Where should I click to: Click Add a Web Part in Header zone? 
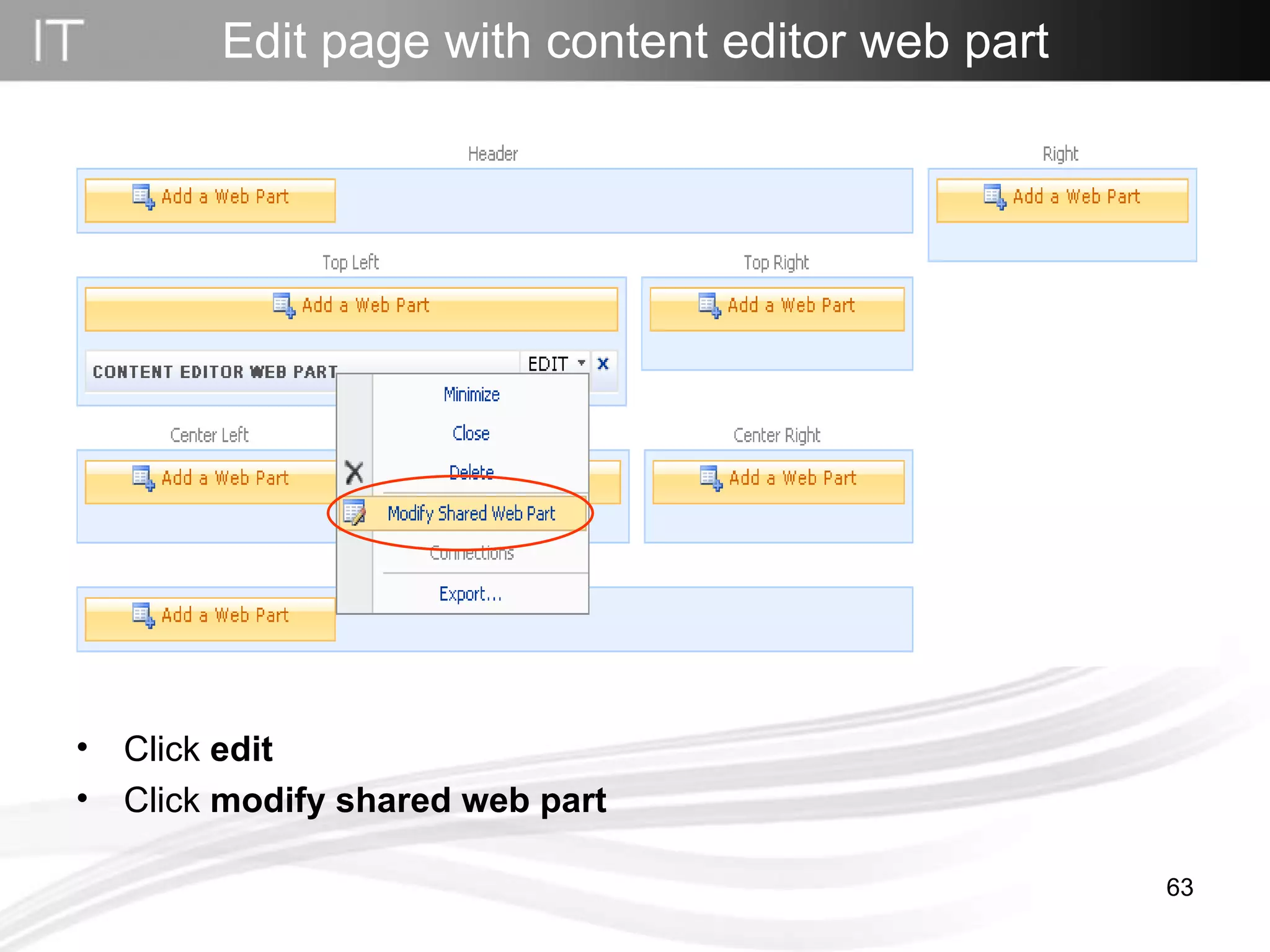(210, 200)
